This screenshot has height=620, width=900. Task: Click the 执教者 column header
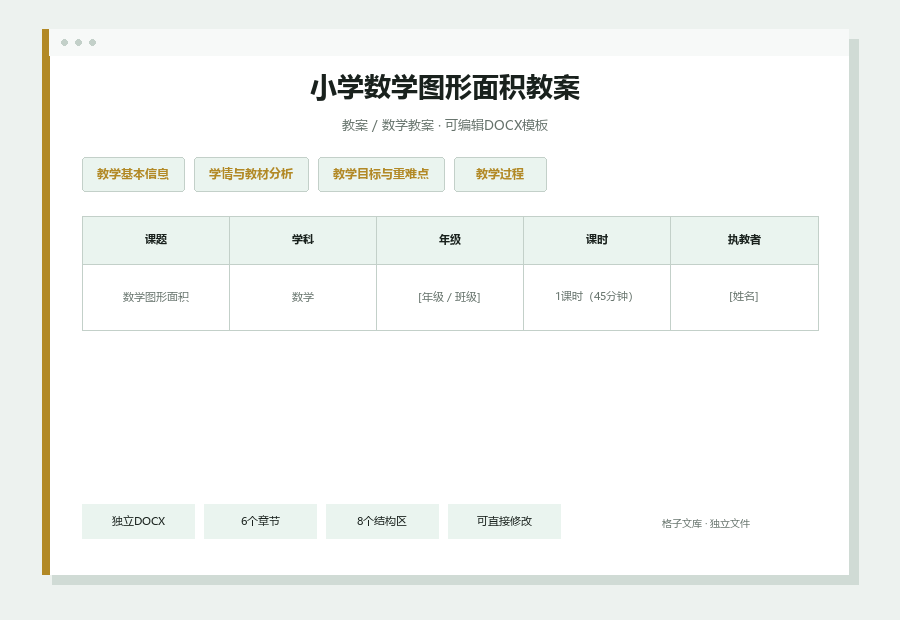coord(744,240)
